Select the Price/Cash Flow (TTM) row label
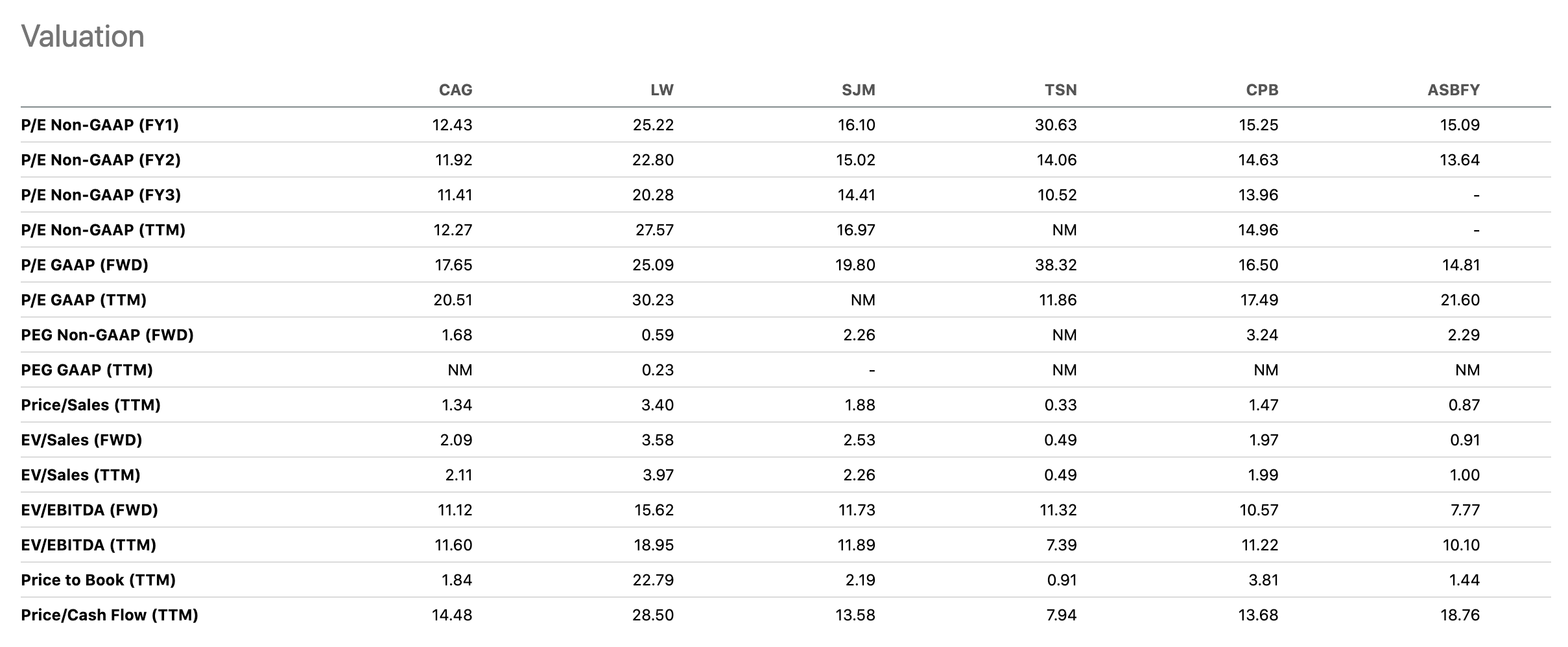The image size is (1568, 647). coord(110,615)
